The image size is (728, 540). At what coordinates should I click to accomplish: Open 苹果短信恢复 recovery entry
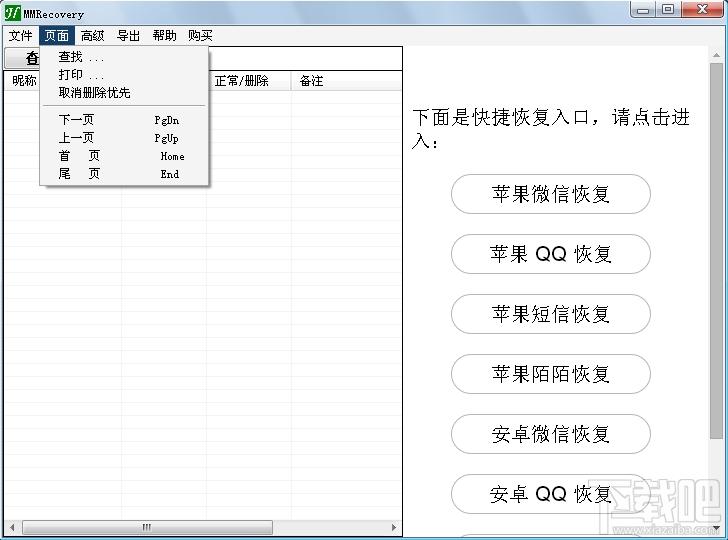pyautogui.click(x=551, y=314)
